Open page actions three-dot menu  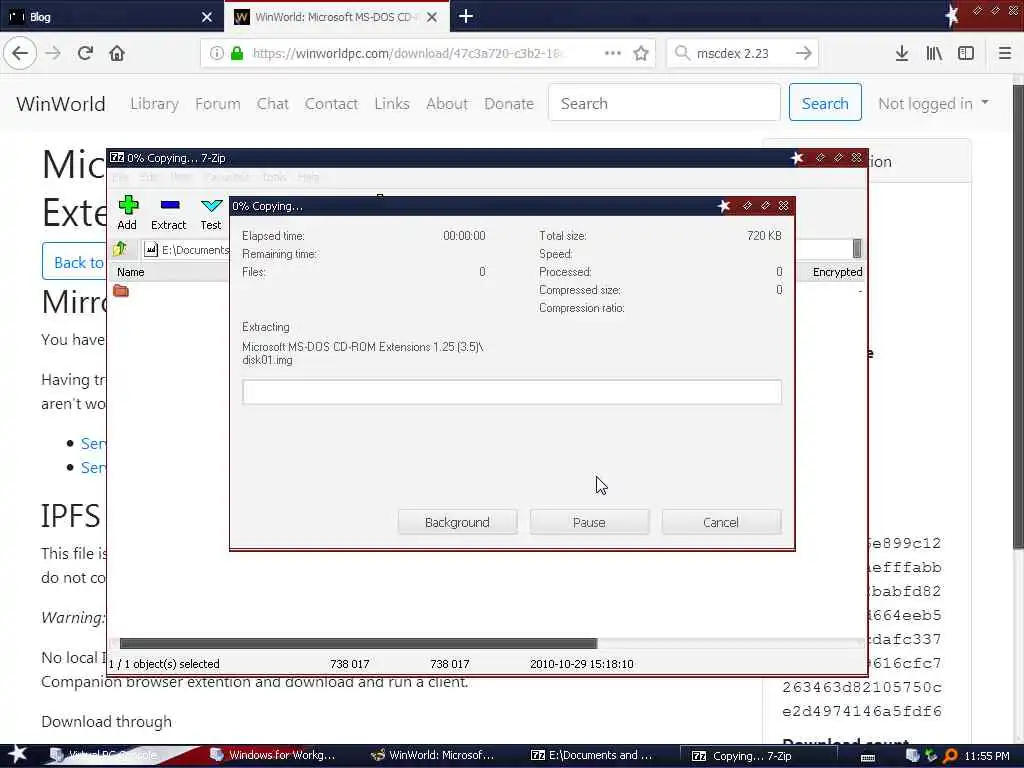(613, 53)
